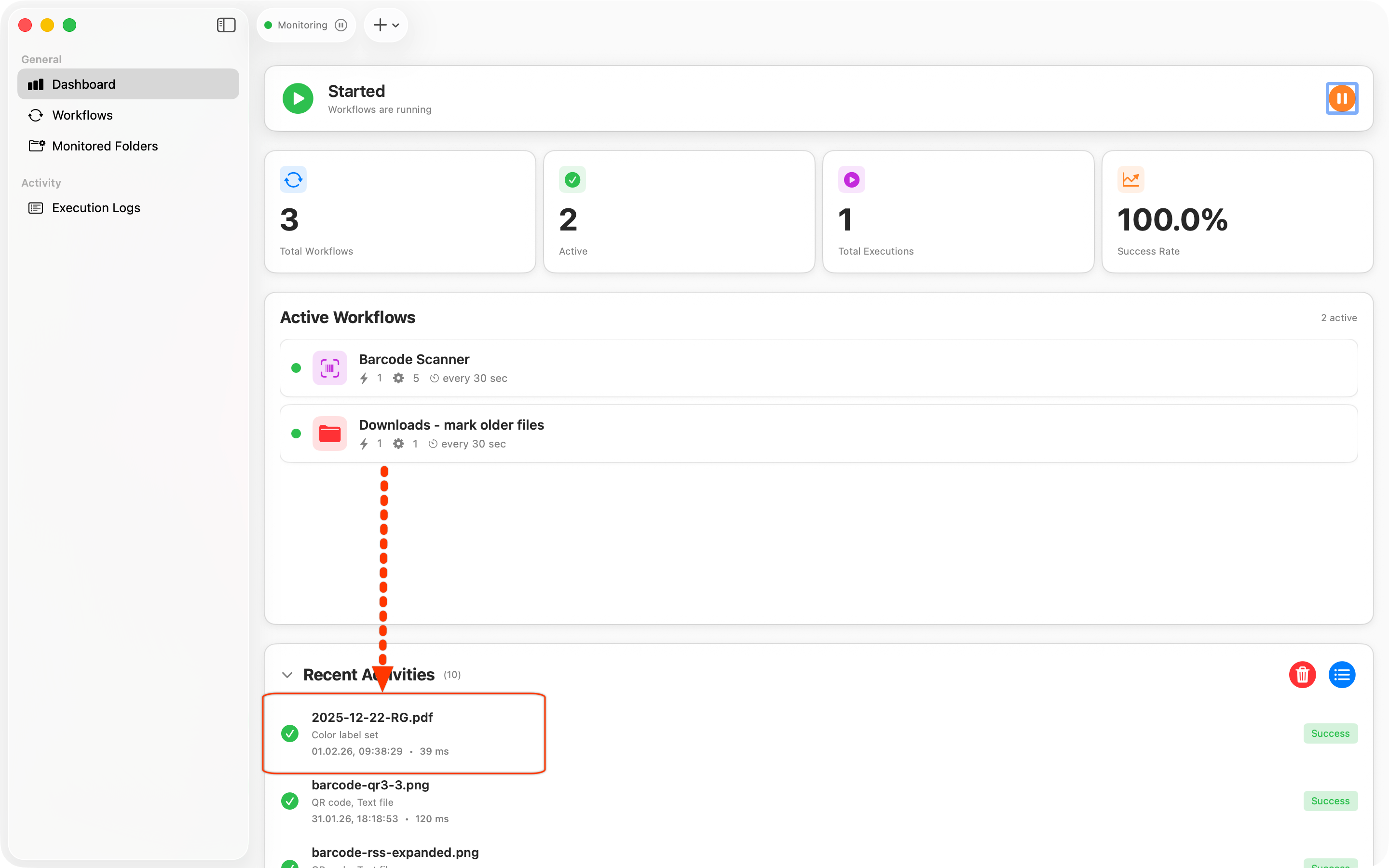This screenshot has height=868, width=1389.
Task: Click the green check beside 2025-12-22-RG.pdf
Action: (290, 733)
